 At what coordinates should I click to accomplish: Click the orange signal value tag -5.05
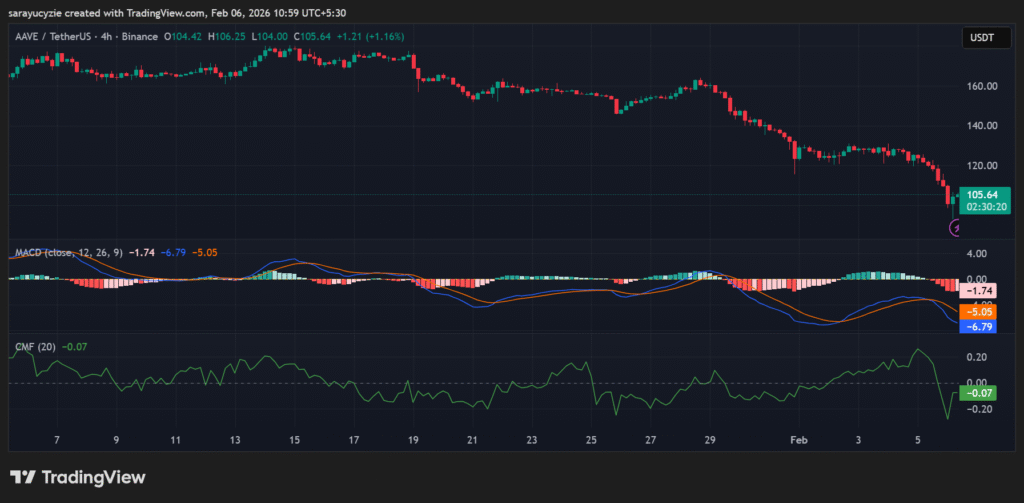pyautogui.click(x=982, y=310)
